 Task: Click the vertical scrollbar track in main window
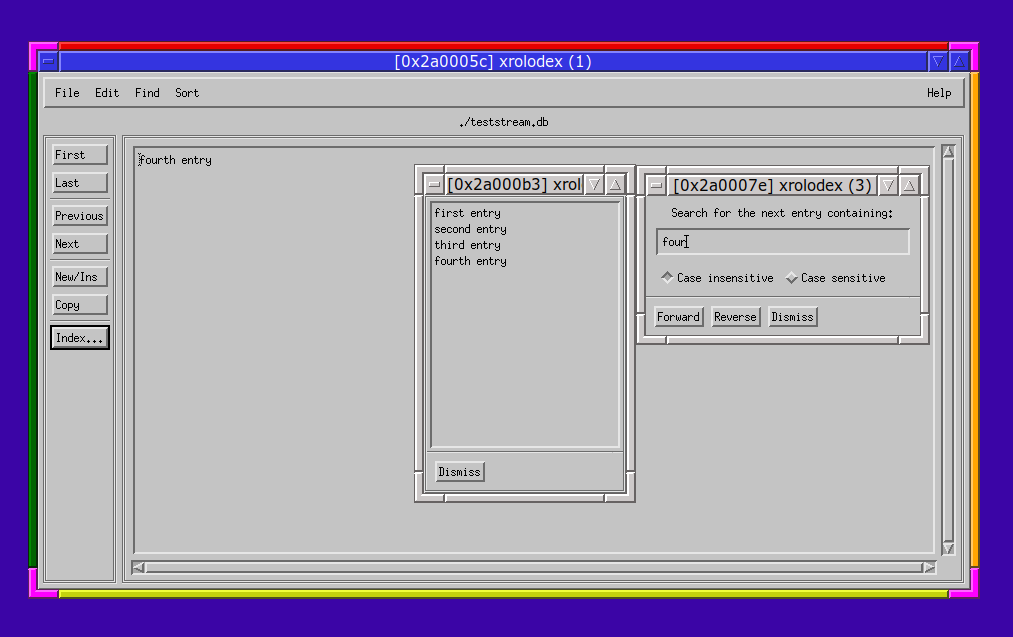(948, 350)
